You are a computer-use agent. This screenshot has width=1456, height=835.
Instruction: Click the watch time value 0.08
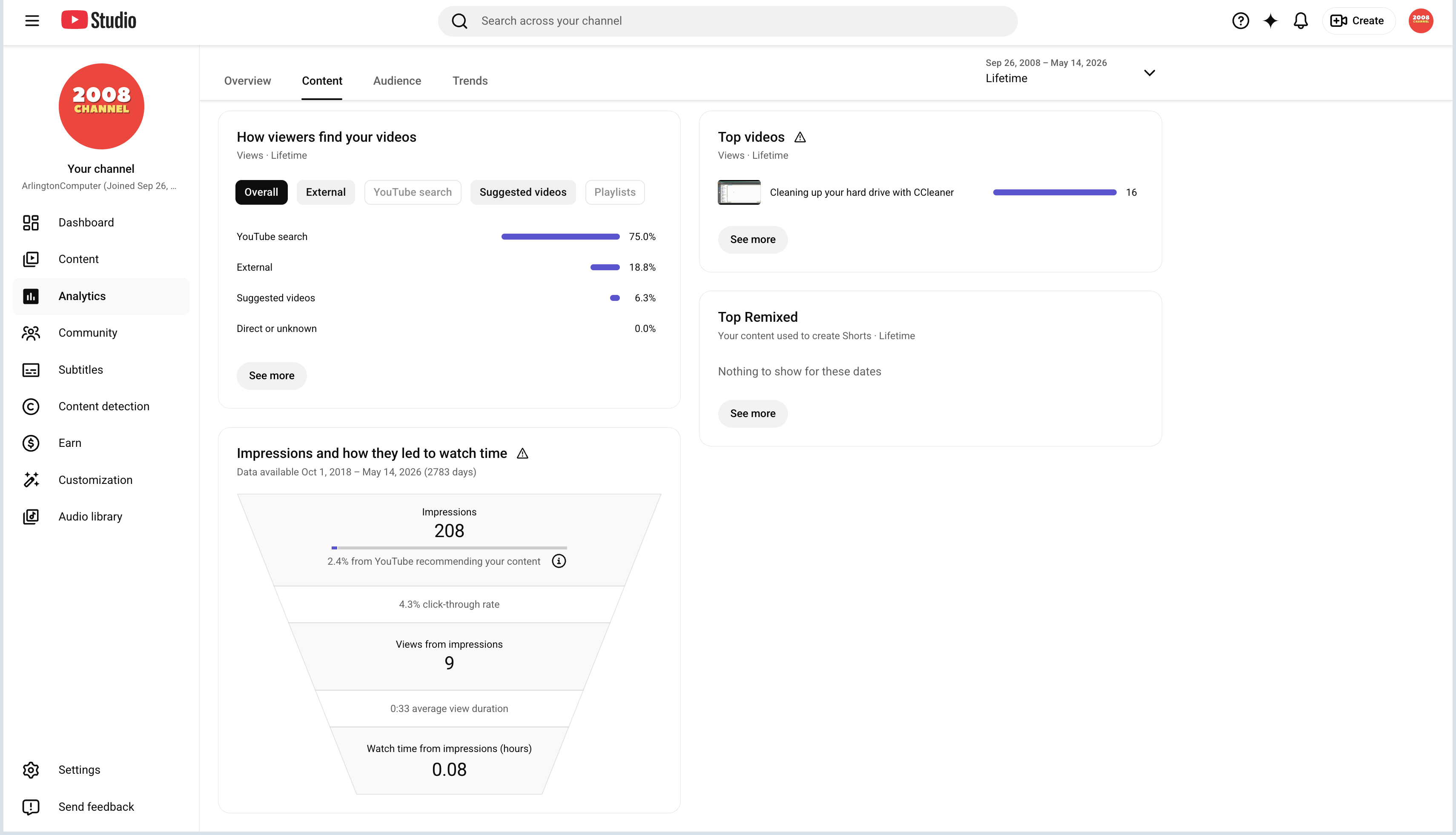coord(449,769)
